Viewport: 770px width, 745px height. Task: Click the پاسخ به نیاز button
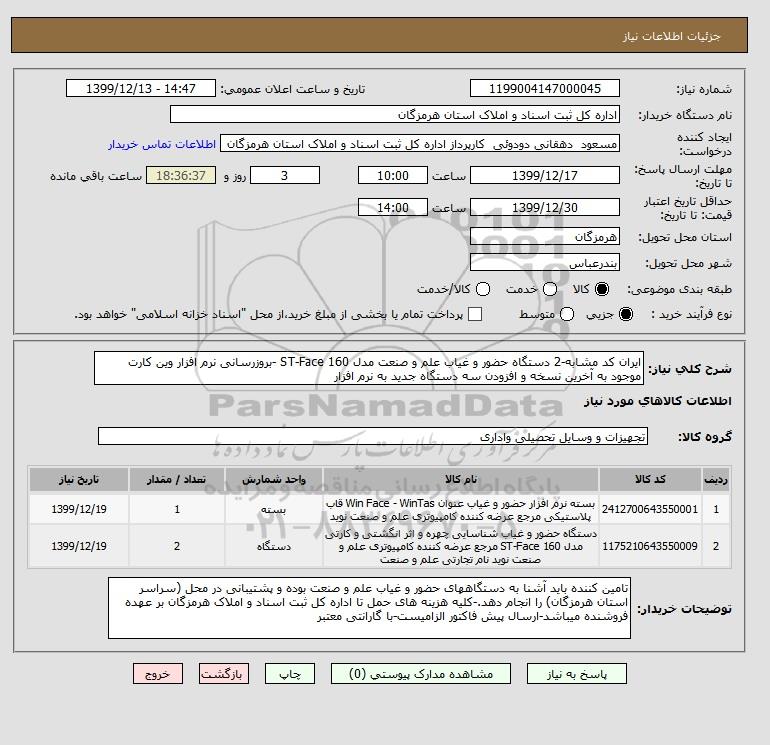coord(577,674)
